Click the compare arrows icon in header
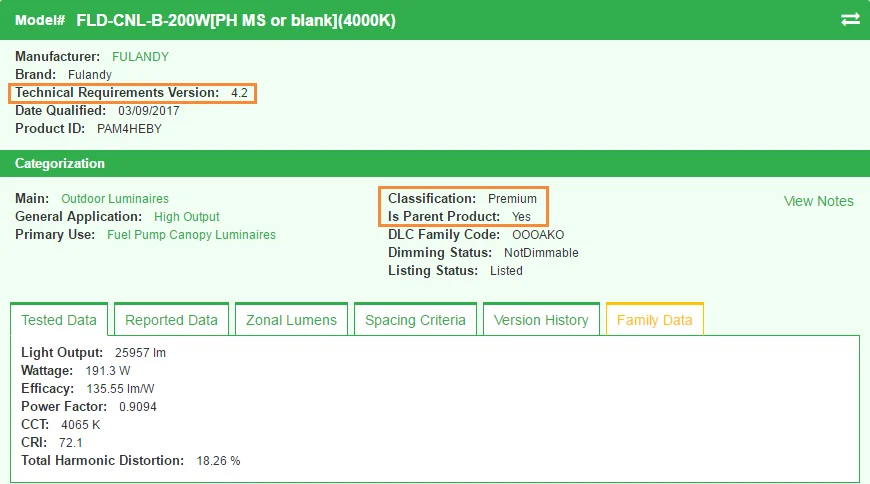This screenshot has height=484, width=870. point(850,20)
